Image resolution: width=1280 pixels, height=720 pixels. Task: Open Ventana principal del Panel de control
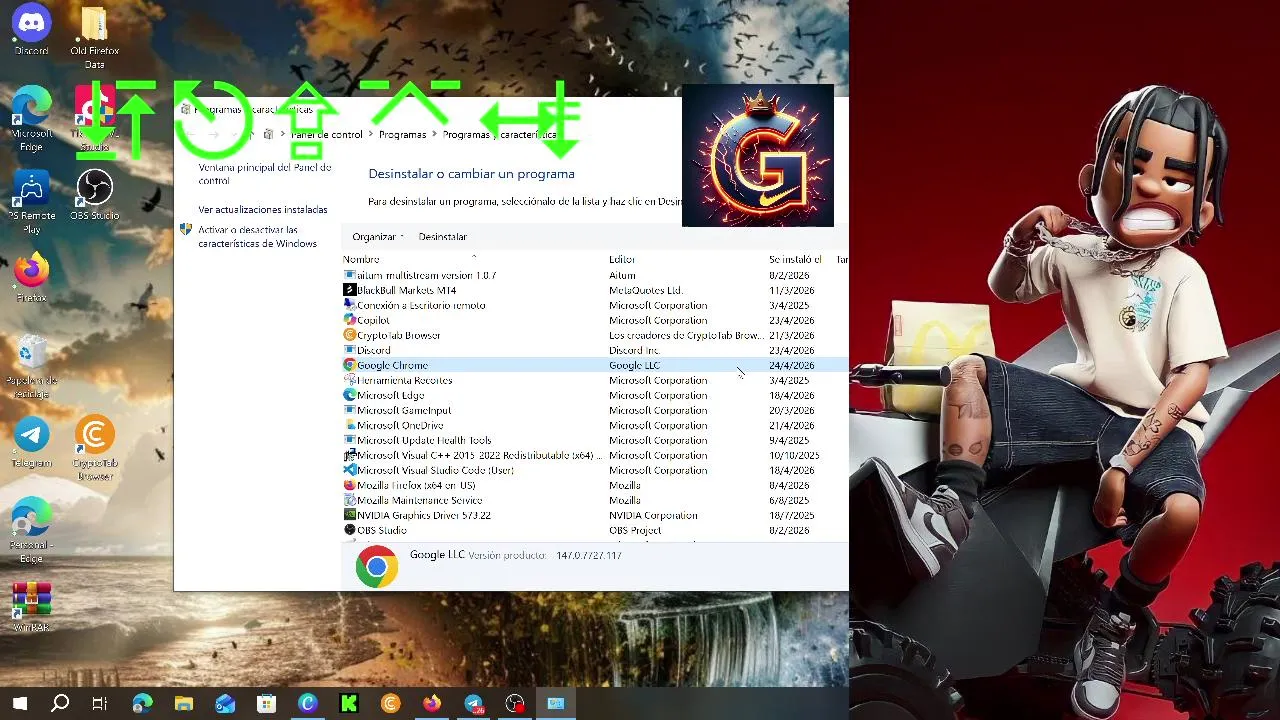(x=265, y=174)
